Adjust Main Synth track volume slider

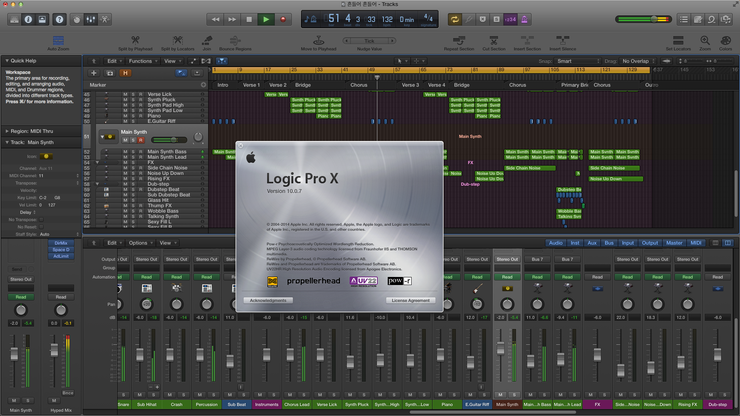coord(169,140)
